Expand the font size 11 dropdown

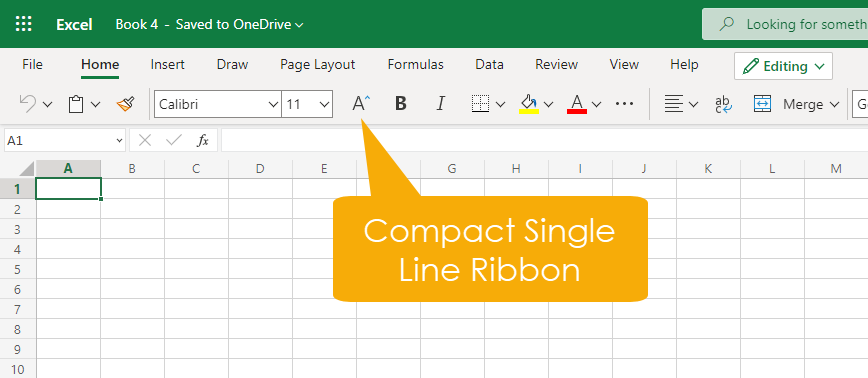coord(307,104)
